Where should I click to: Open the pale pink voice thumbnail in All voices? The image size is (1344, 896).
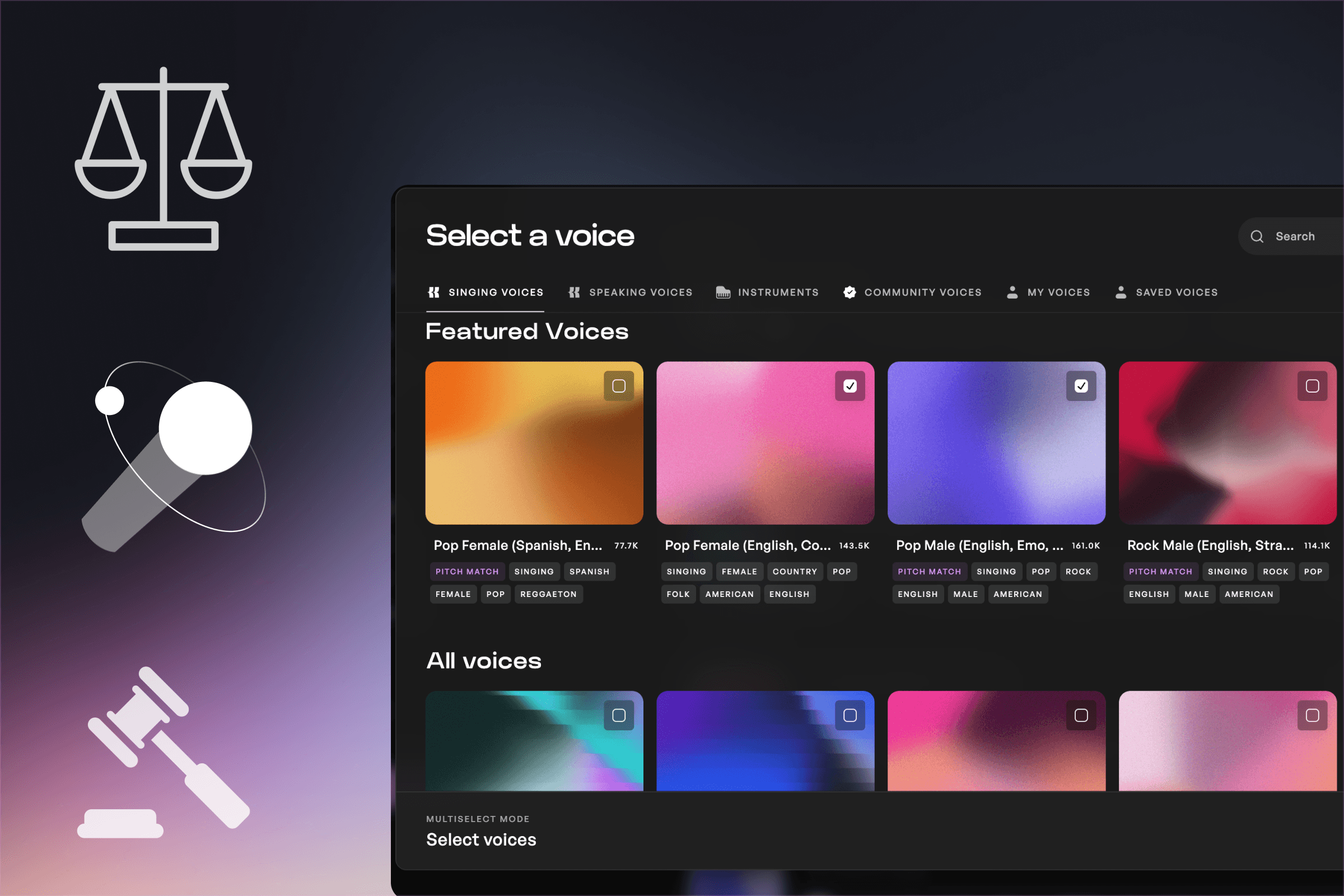[1228, 741]
